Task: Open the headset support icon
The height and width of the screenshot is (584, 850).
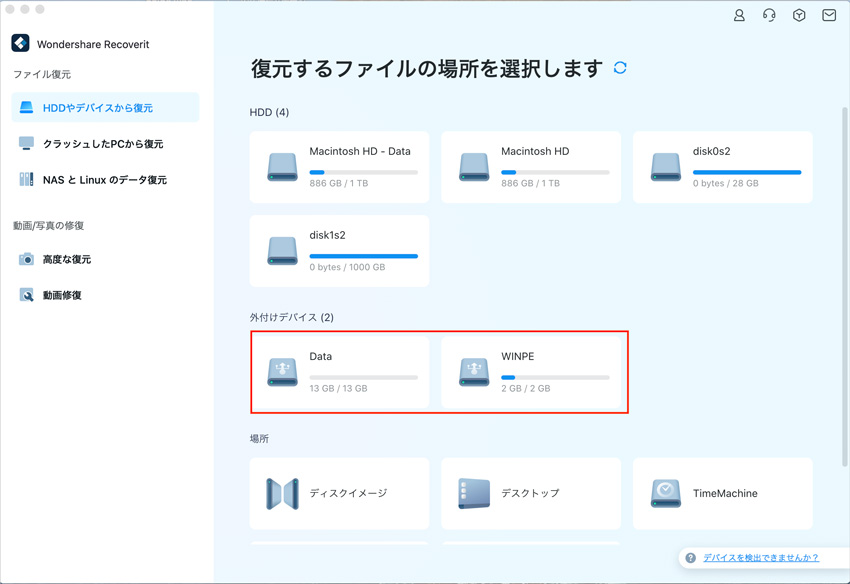Action: tap(769, 15)
